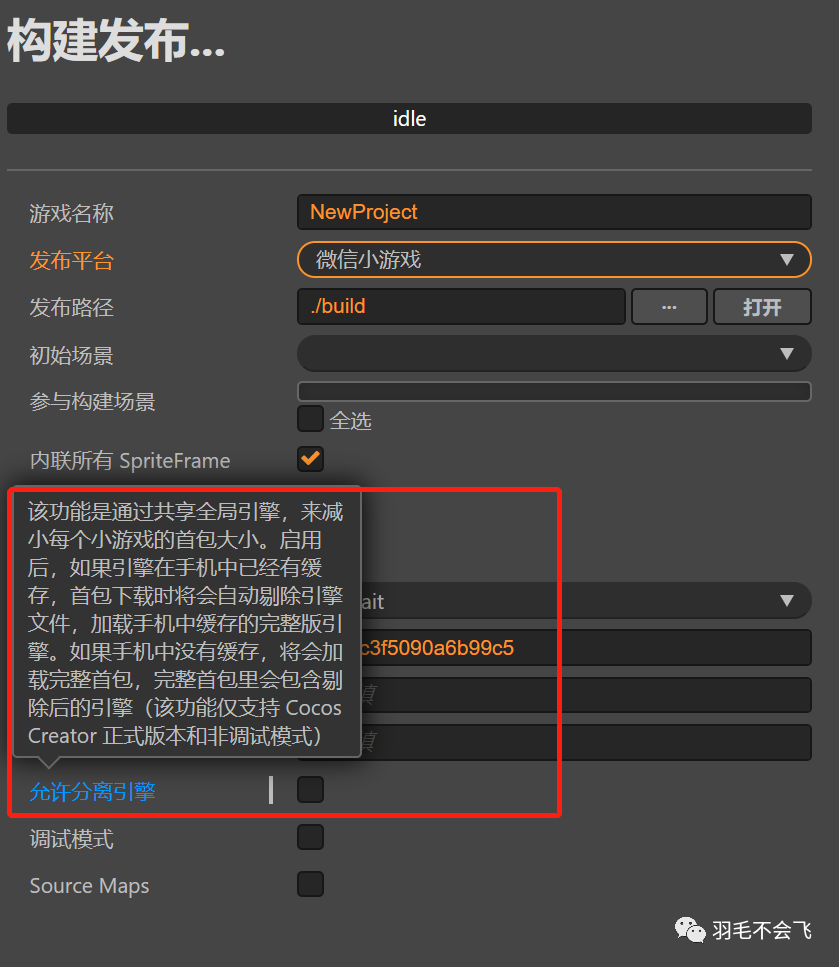
Task: Enable the 调试模式 checkbox
Action: coord(310,837)
